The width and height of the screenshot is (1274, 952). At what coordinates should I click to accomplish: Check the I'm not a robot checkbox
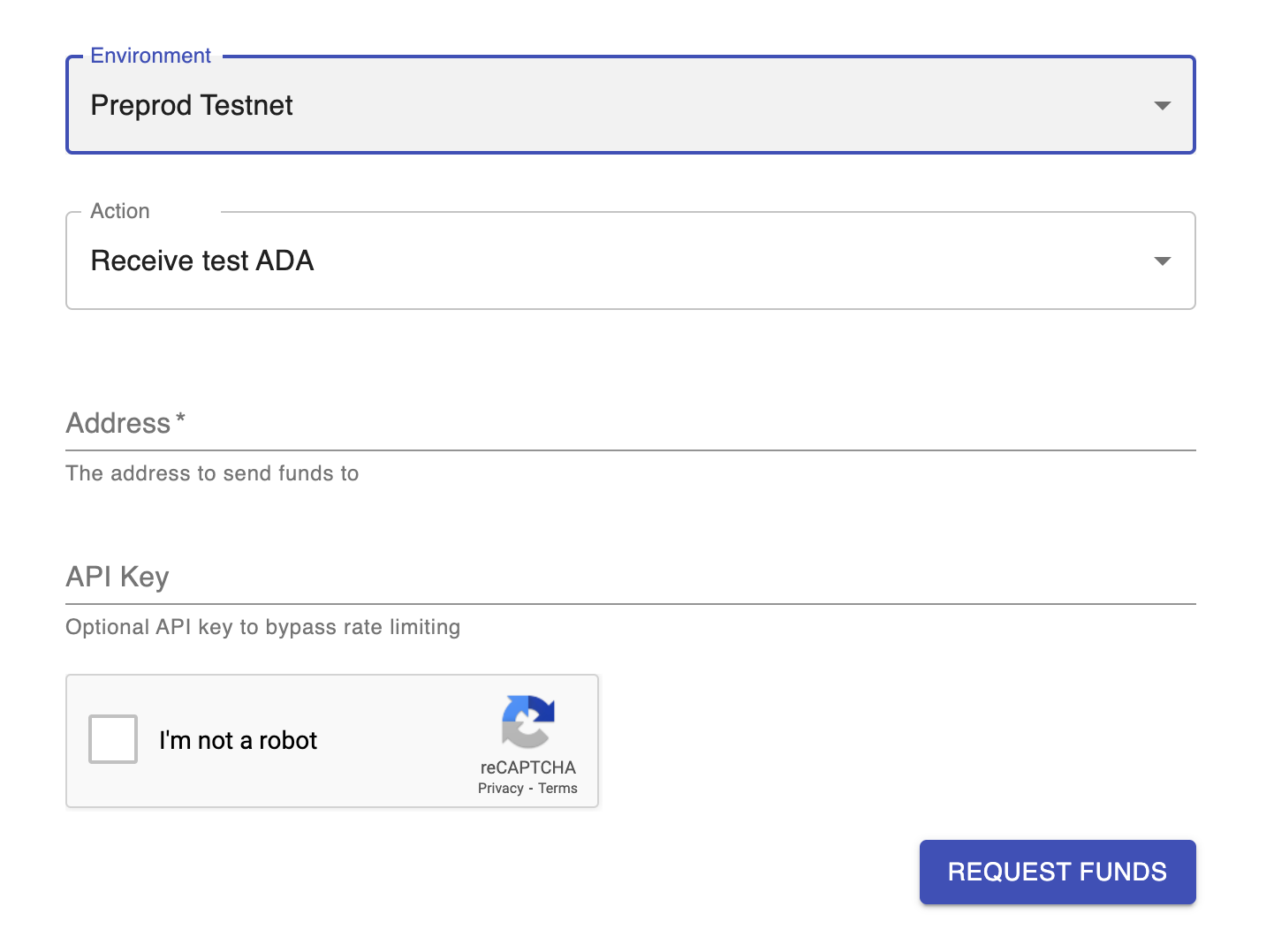[113, 739]
